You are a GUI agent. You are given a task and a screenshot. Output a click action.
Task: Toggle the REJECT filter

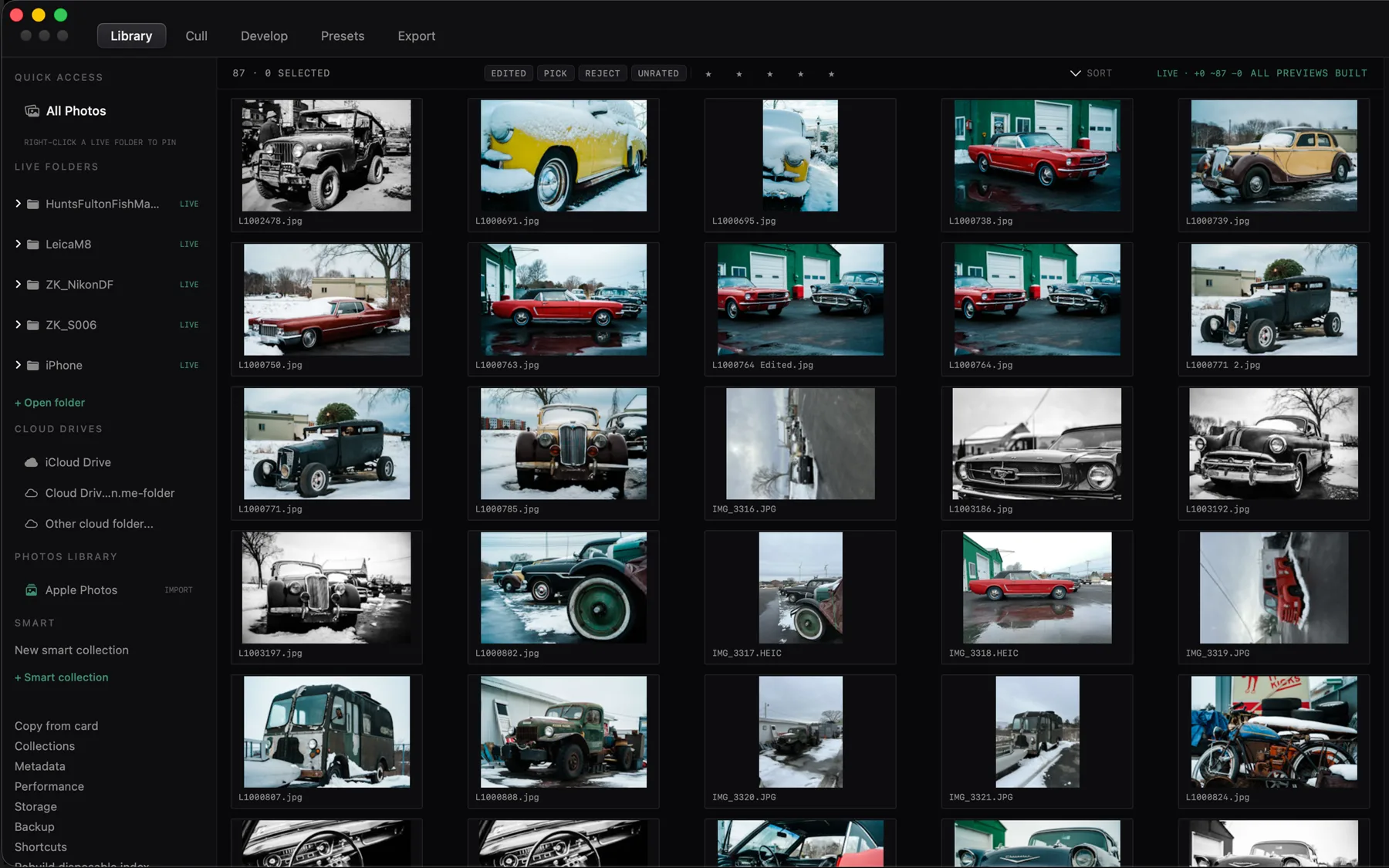point(602,73)
